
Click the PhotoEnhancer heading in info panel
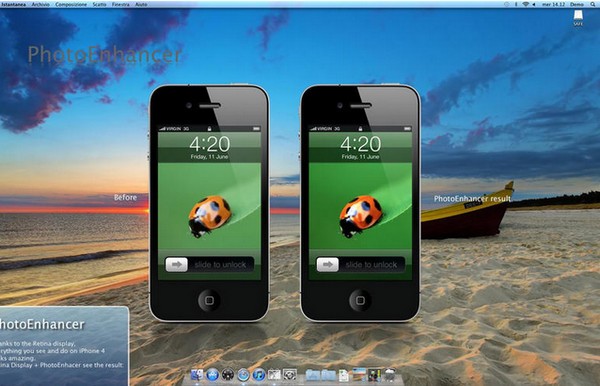[42, 324]
